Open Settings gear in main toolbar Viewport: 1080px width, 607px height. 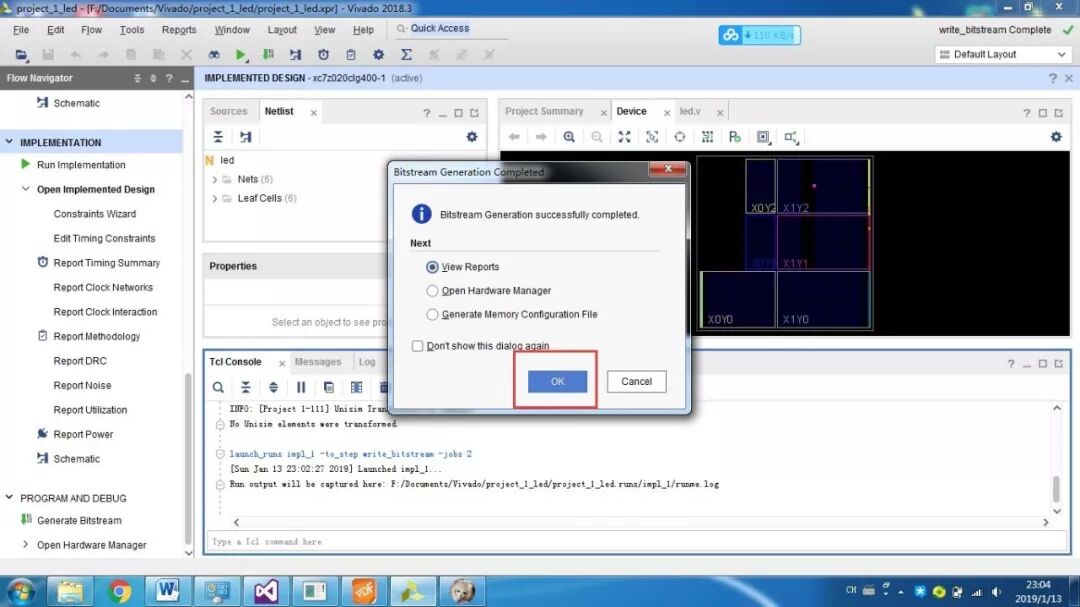pos(378,54)
